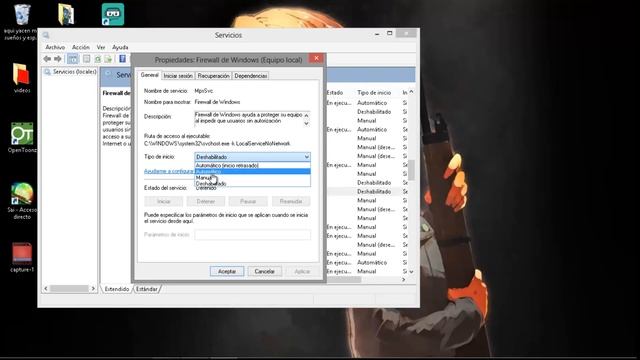Click the MpsSvc service name text
This screenshot has width=640, height=360.
click(204, 91)
